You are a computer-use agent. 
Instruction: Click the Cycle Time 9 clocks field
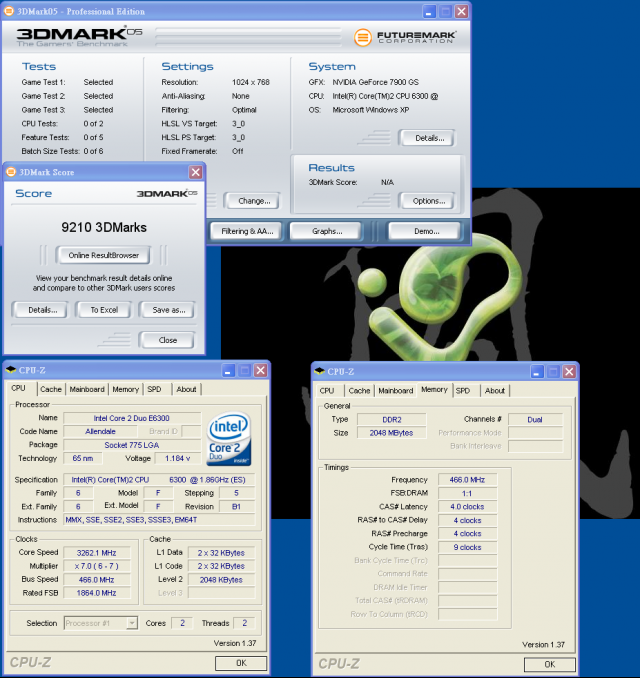tap(467, 547)
